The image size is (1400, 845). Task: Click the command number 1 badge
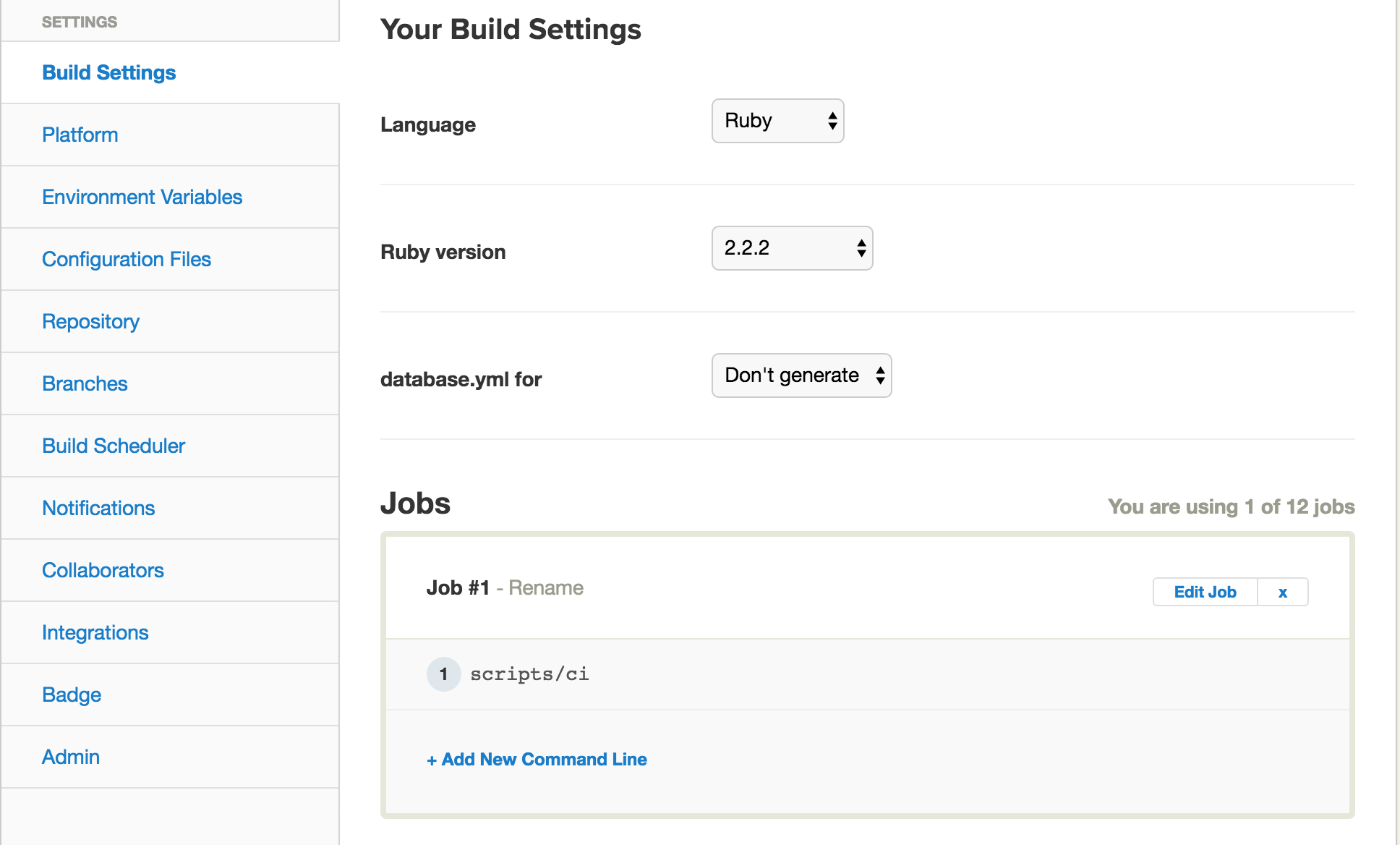[x=443, y=674]
